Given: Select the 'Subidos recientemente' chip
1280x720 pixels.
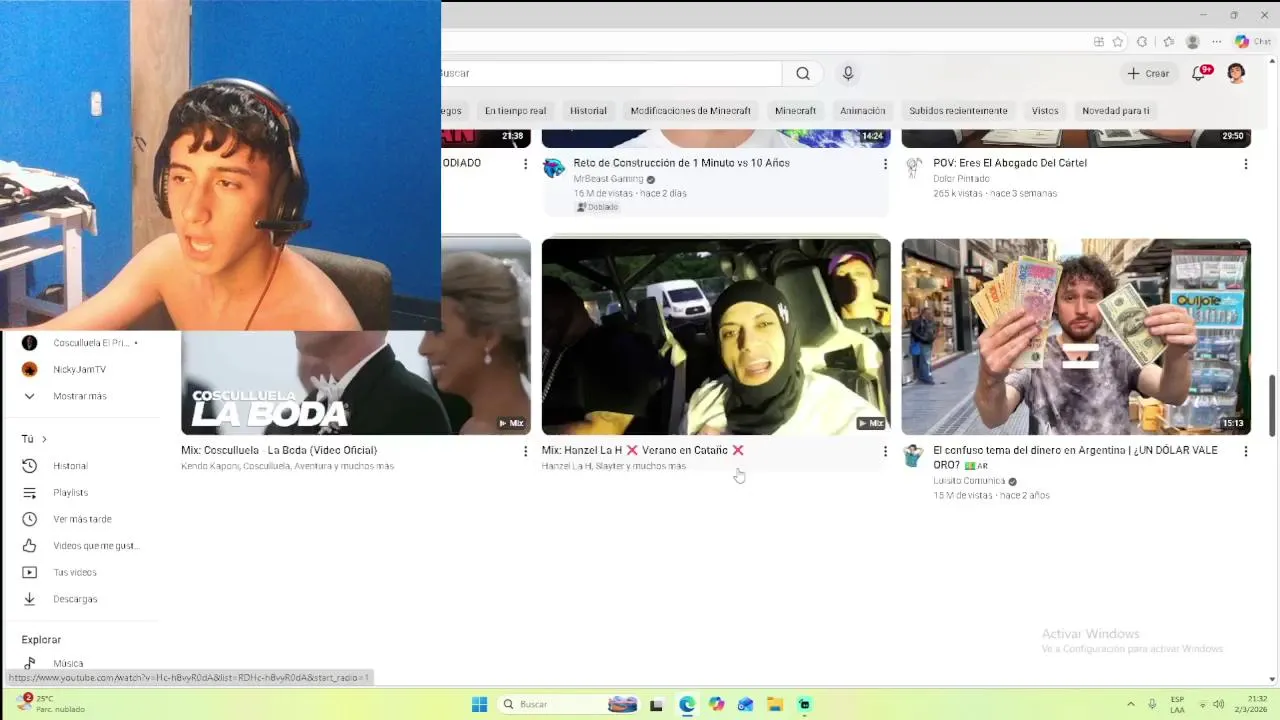Looking at the screenshot, I should pyautogui.click(x=958, y=111).
